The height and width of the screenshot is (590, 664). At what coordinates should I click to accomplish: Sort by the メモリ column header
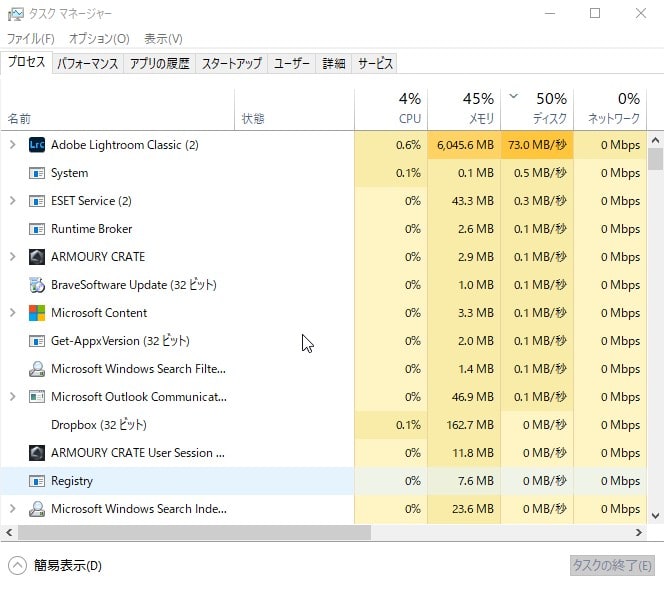[x=464, y=109]
